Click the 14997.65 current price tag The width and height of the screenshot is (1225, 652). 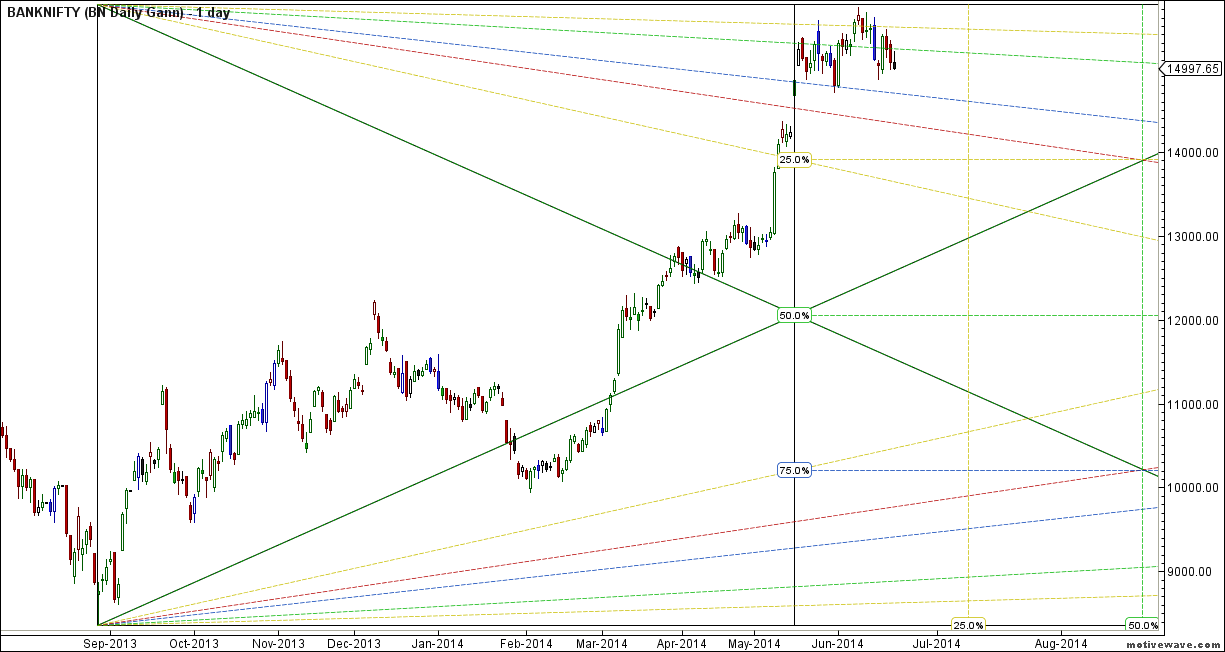tap(1193, 69)
